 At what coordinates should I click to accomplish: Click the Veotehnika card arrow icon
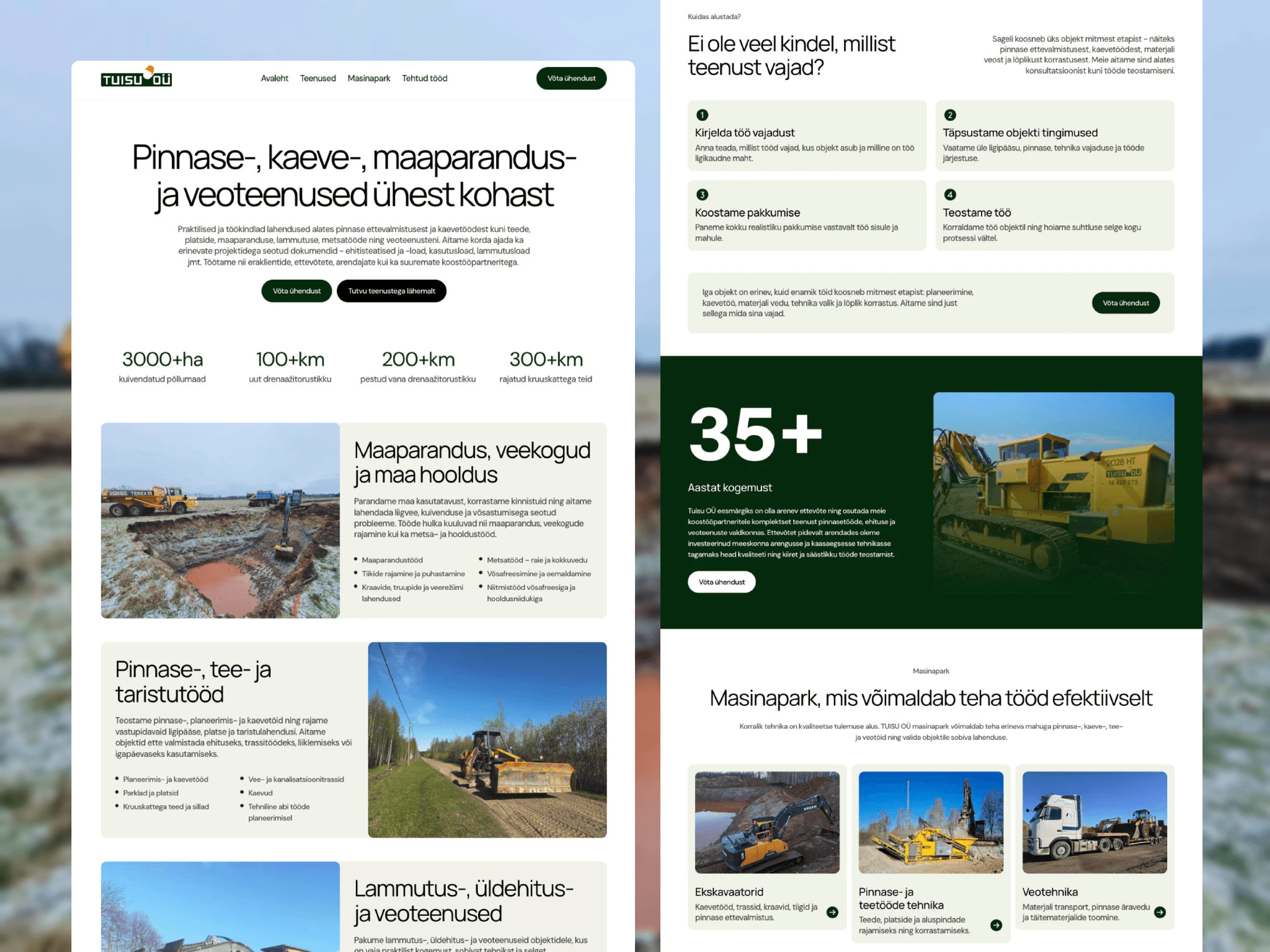coord(1160,912)
